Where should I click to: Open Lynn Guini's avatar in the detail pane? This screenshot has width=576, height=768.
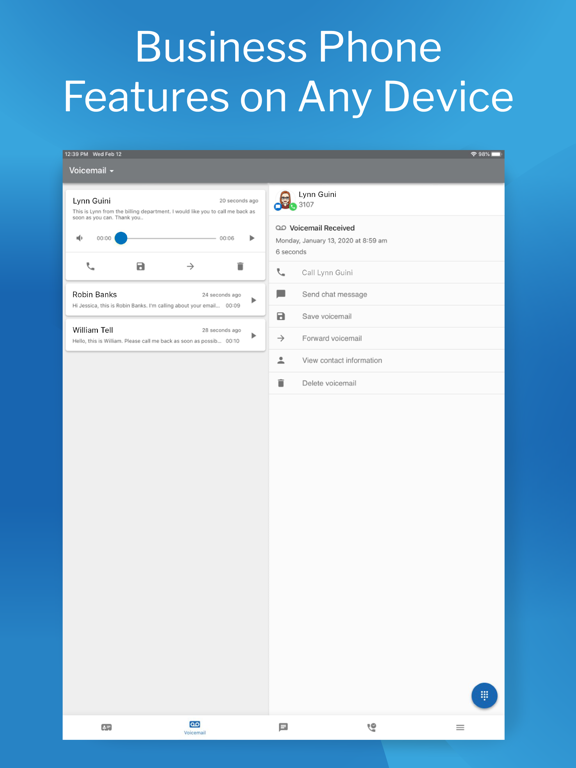pyautogui.click(x=285, y=200)
